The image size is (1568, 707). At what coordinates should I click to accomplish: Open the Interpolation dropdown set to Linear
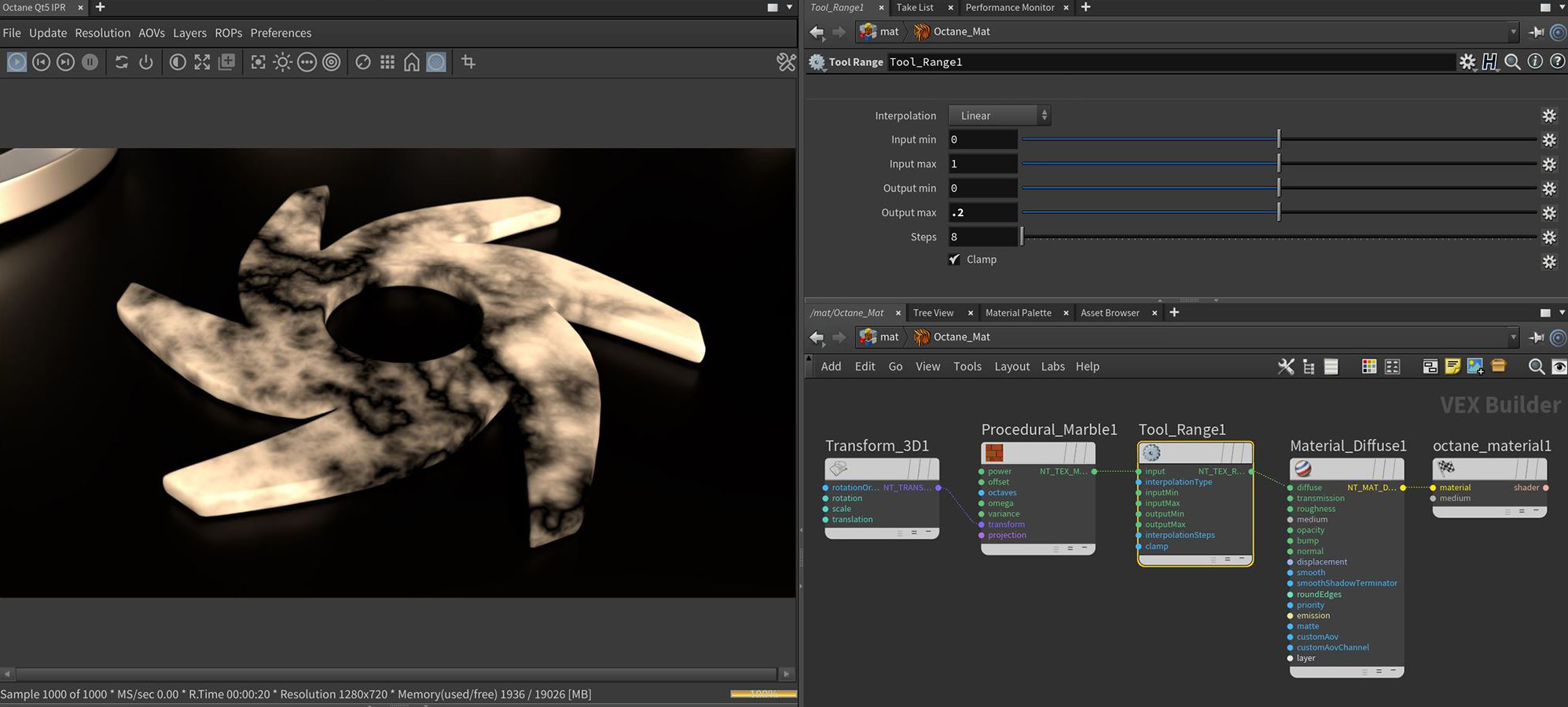point(999,116)
